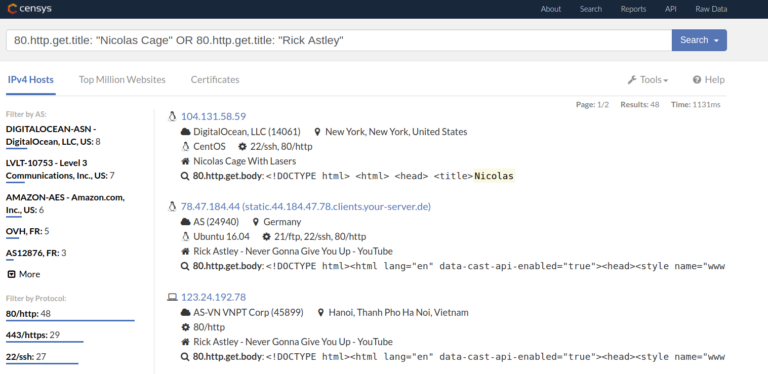Screen dimensions: 768x374
Task: Click the wrench icon beside Tools
Action: click(632, 79)
